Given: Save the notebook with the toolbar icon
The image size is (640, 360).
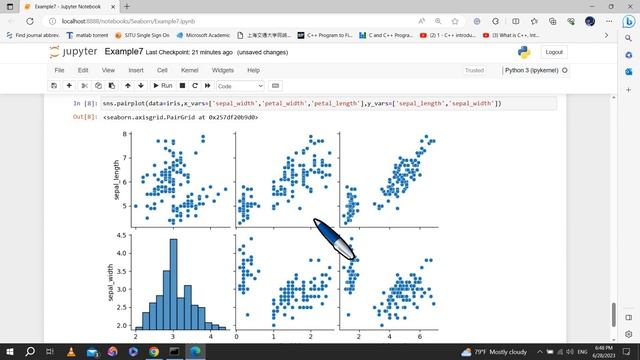Looking at the screenshot, I should [54, 86].
